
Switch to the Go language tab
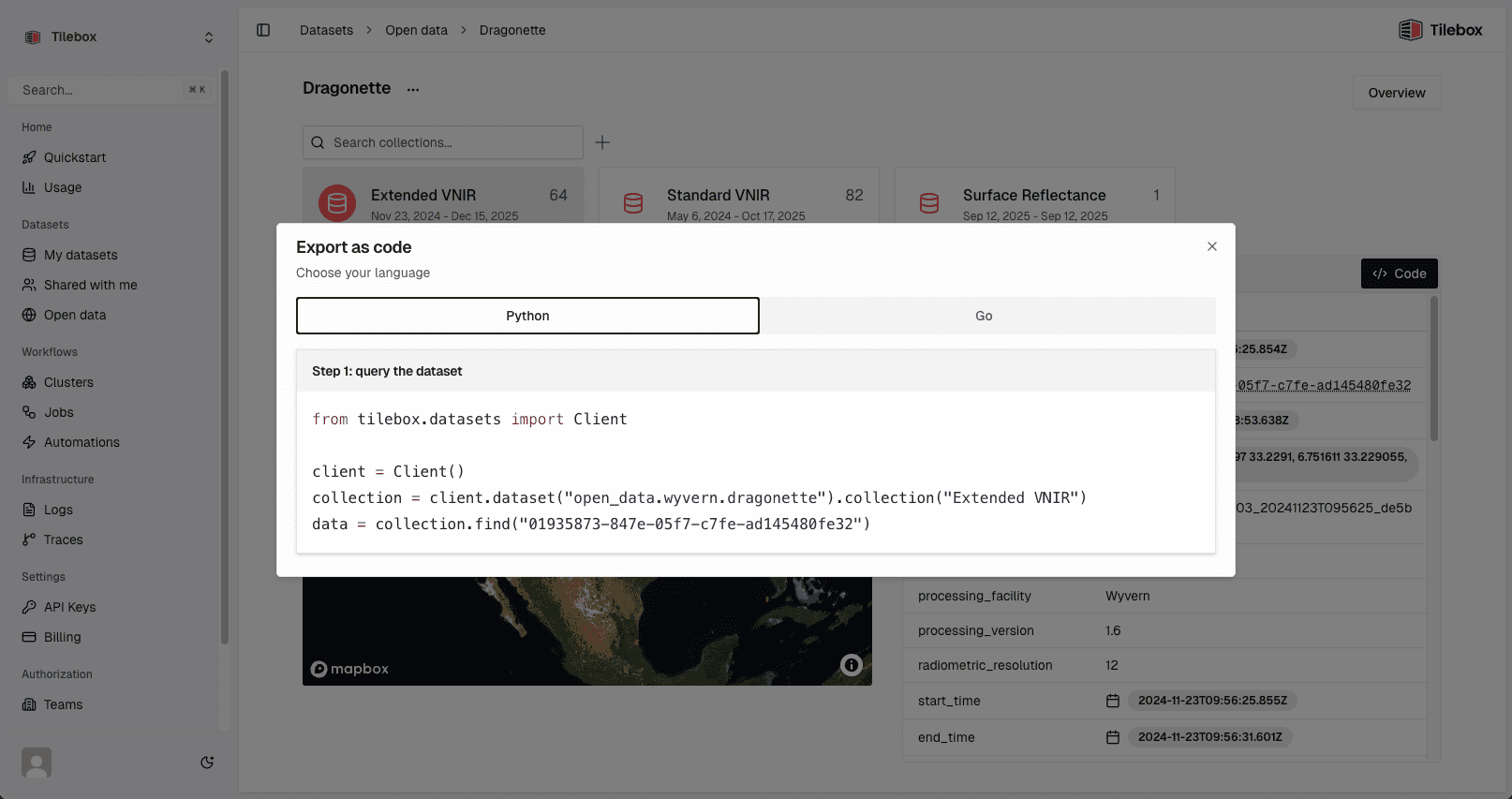pos(984,316)
